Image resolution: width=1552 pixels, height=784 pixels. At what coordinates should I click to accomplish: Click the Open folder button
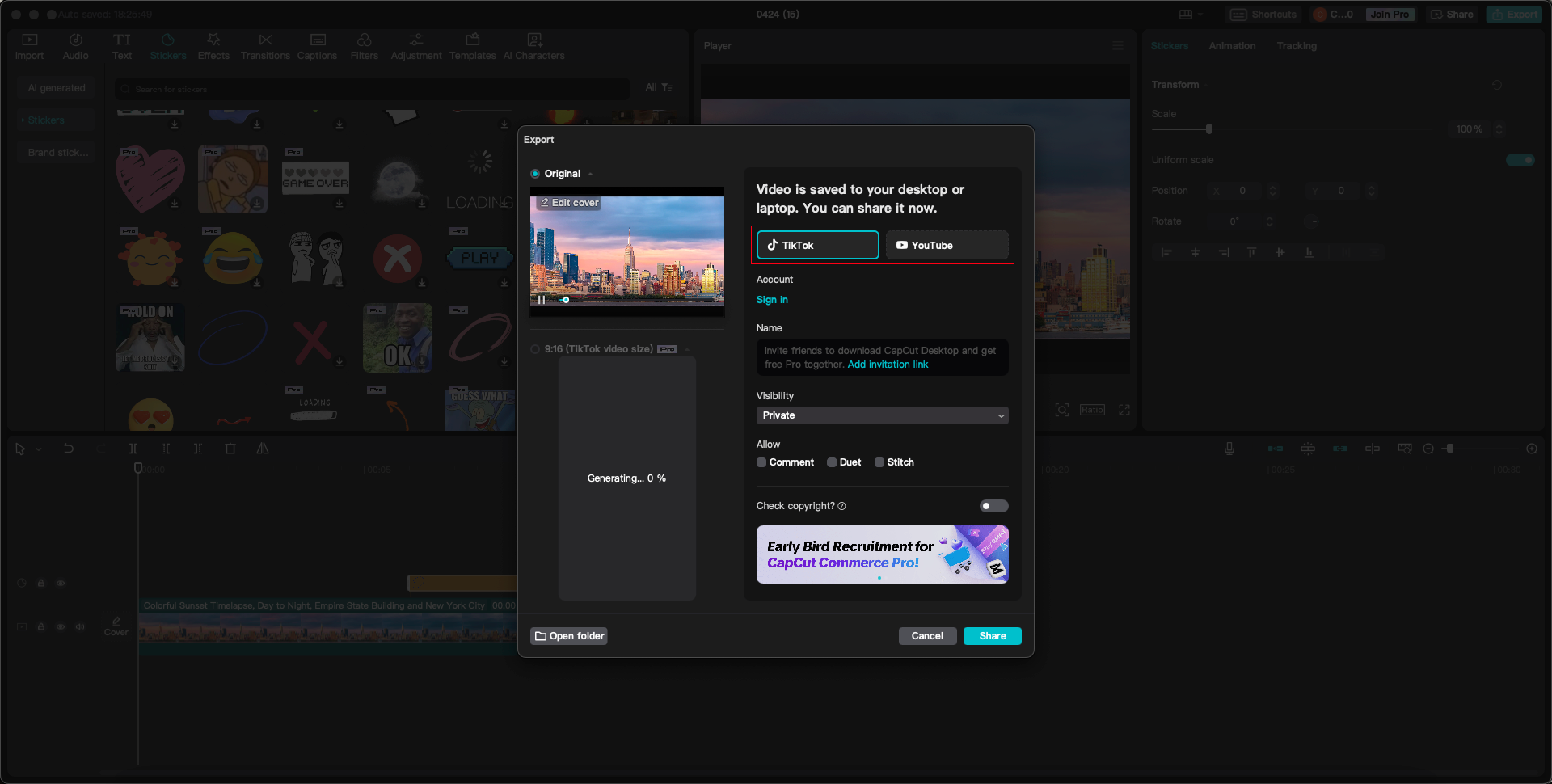pos(569,636)
